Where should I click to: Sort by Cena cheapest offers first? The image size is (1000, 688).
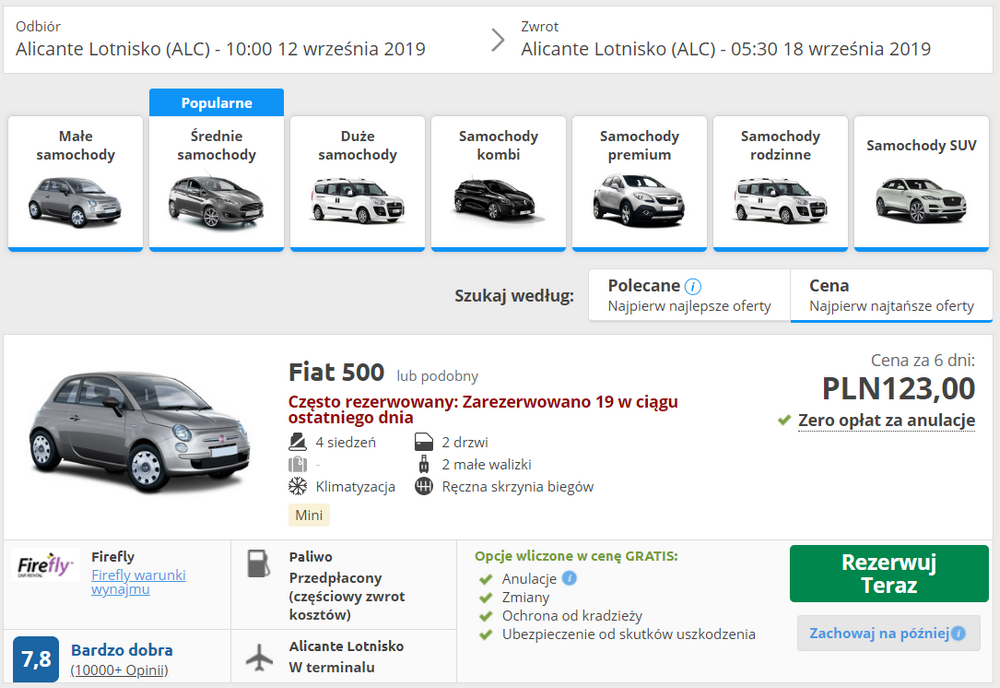tap(892, 295)
